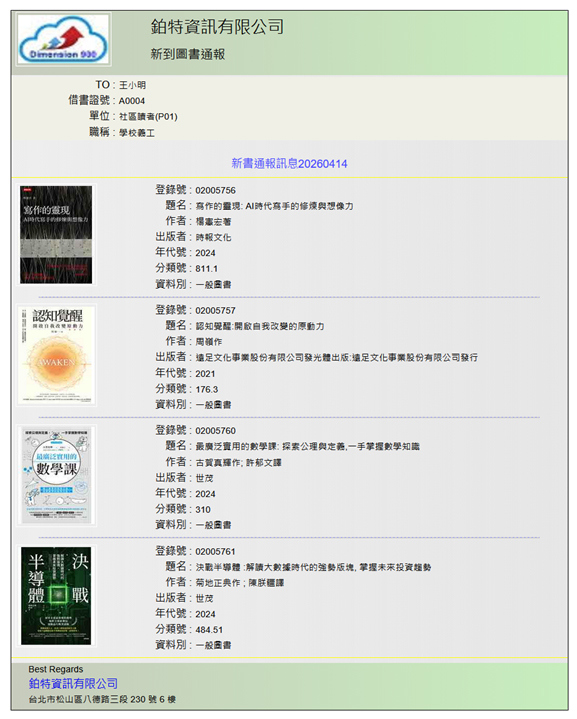Click the year value 2021

(205, 374)
